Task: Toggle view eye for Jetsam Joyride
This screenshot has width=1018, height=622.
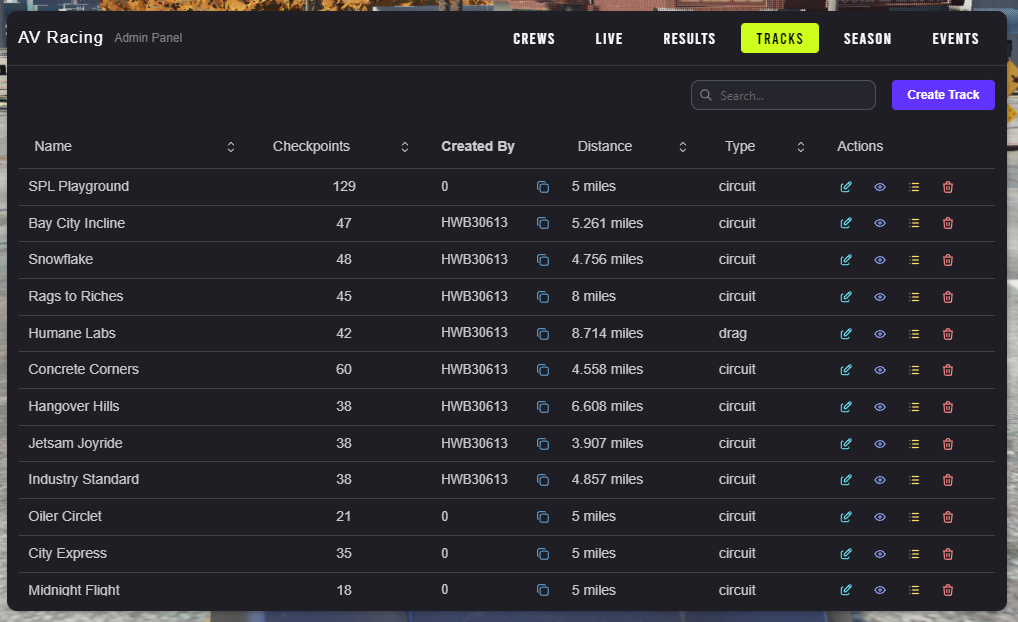Action: 880,444
